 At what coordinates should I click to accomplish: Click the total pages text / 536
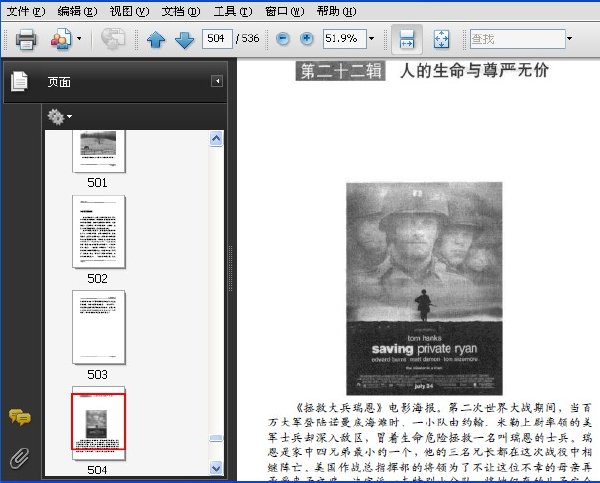[248, 39]
